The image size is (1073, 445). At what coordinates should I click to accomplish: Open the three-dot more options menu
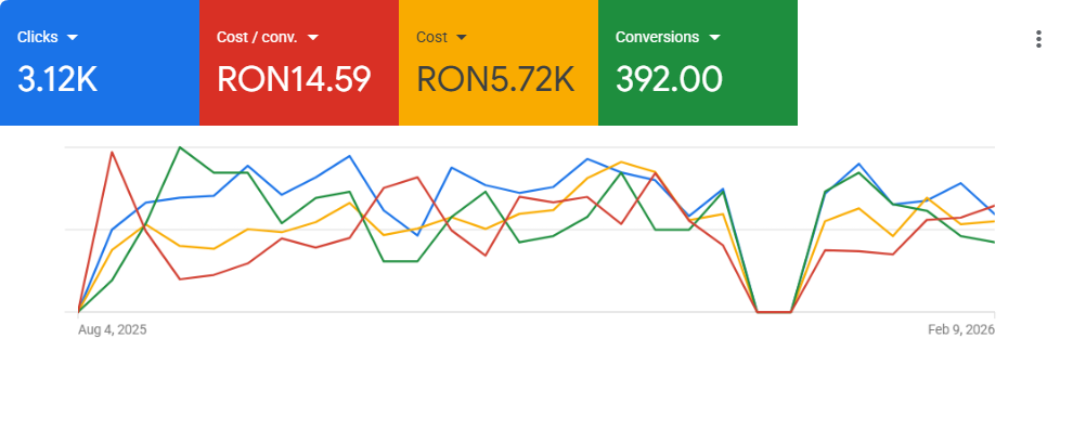(x=1039, y=39)
